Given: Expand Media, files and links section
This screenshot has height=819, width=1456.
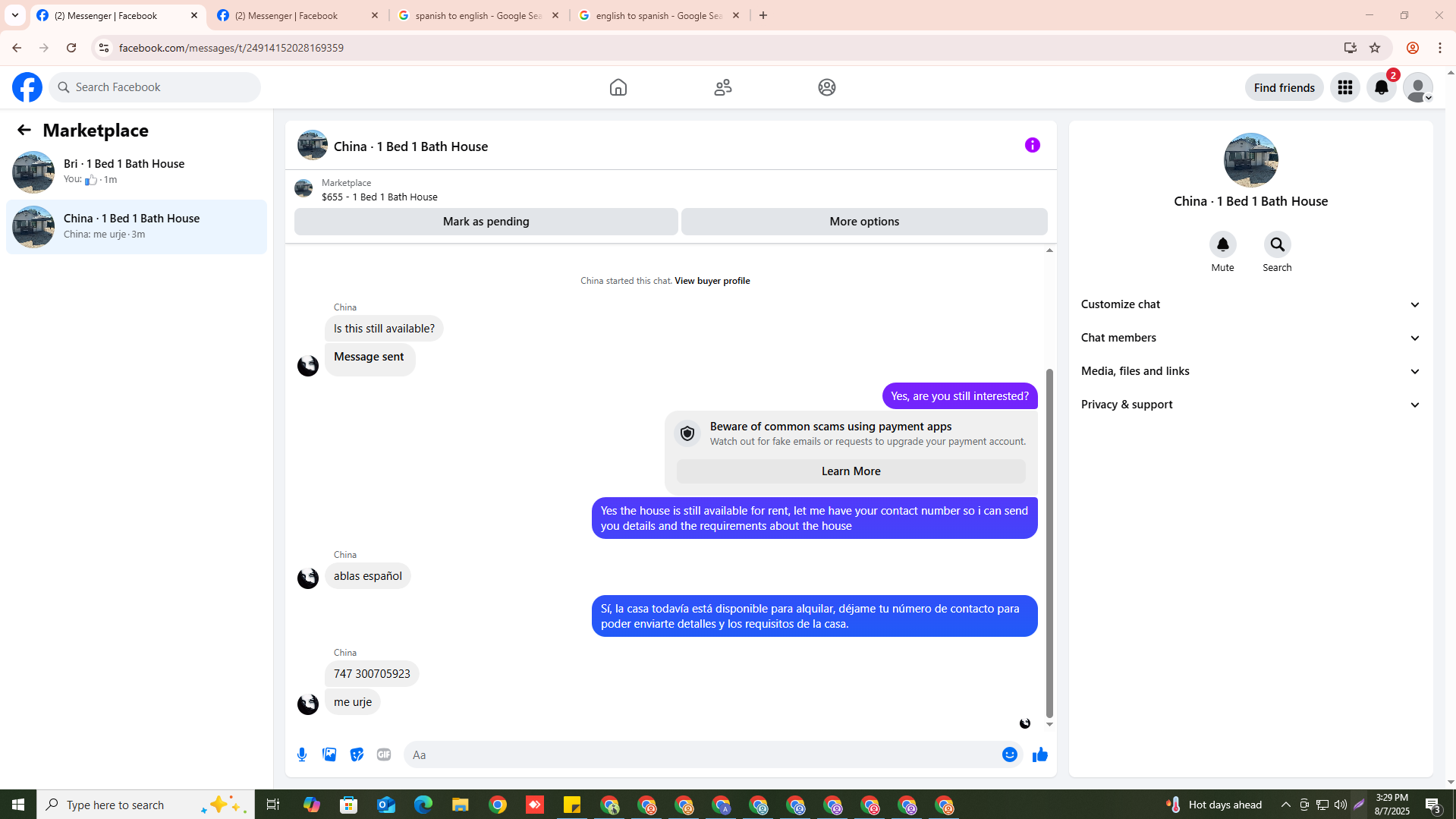Looking at the screenshot, I should pos(1250,371).
